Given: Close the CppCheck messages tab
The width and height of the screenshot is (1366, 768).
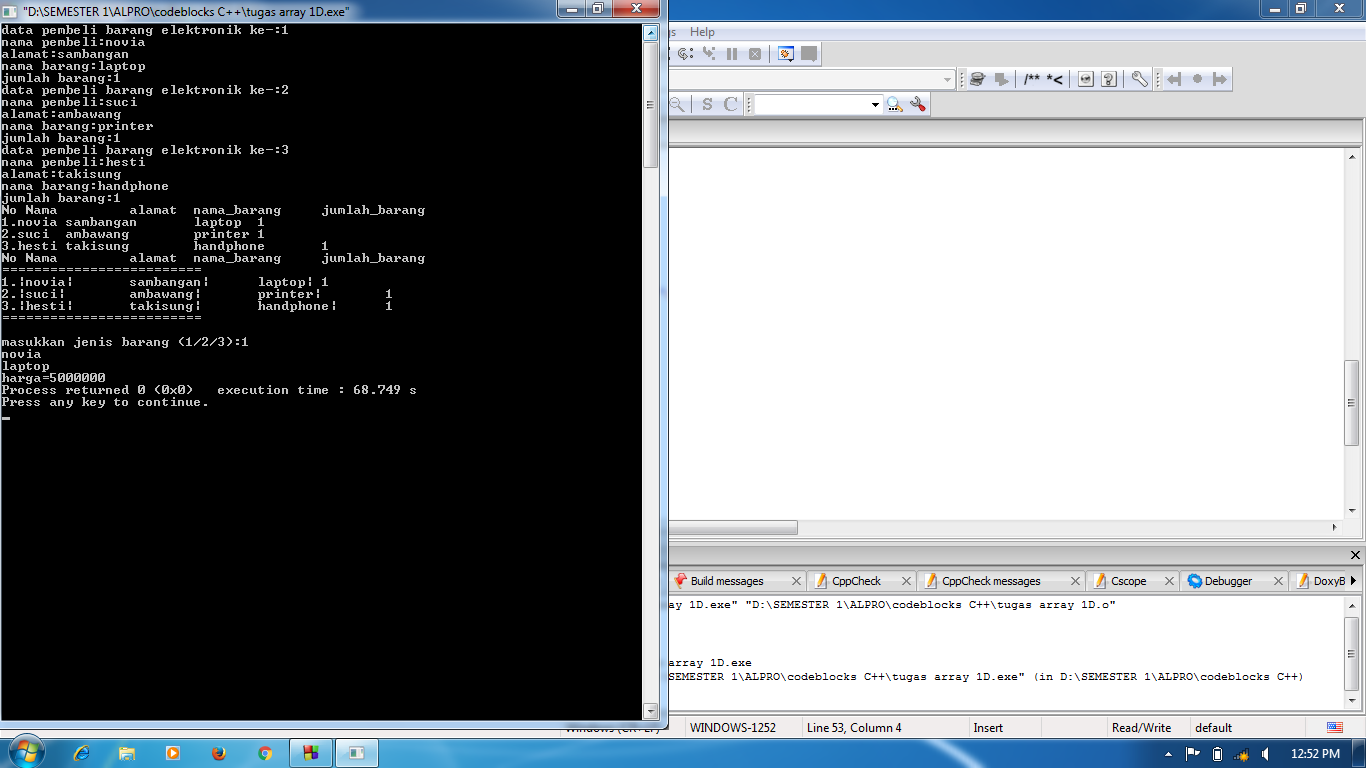Looking at the screenshot, I should tap(1076, 581).
